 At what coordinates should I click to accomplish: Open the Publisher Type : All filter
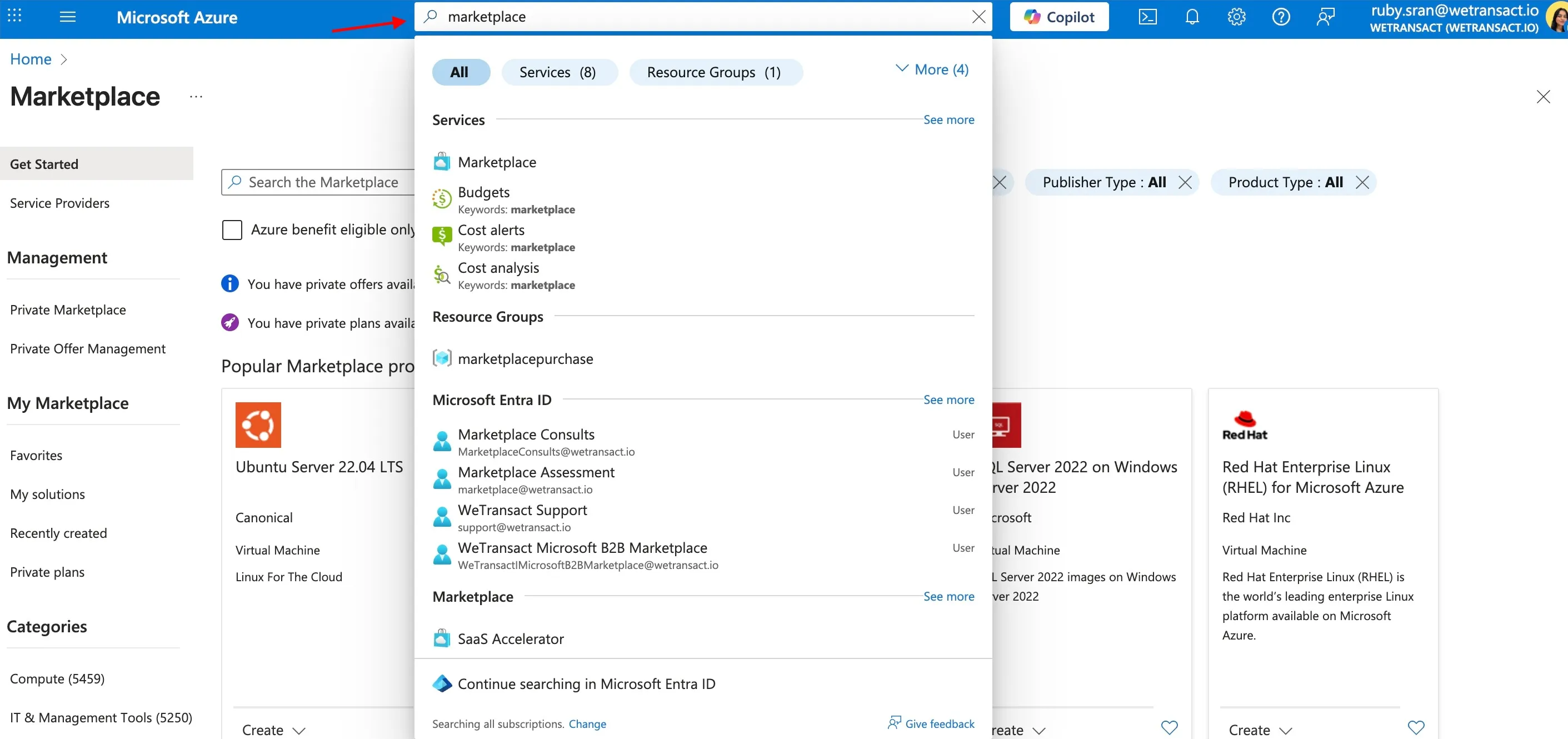tap(1104, 182)
